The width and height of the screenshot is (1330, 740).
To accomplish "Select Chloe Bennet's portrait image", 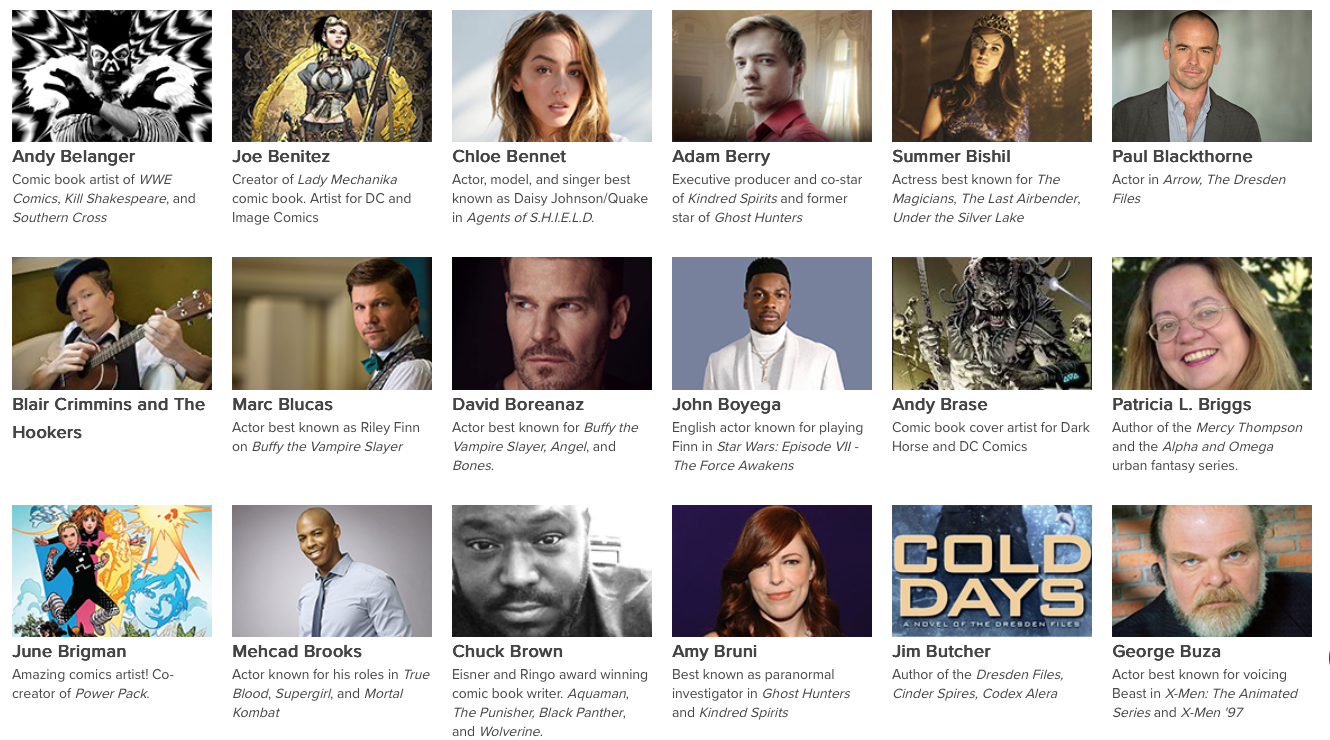I will [552, 76].
